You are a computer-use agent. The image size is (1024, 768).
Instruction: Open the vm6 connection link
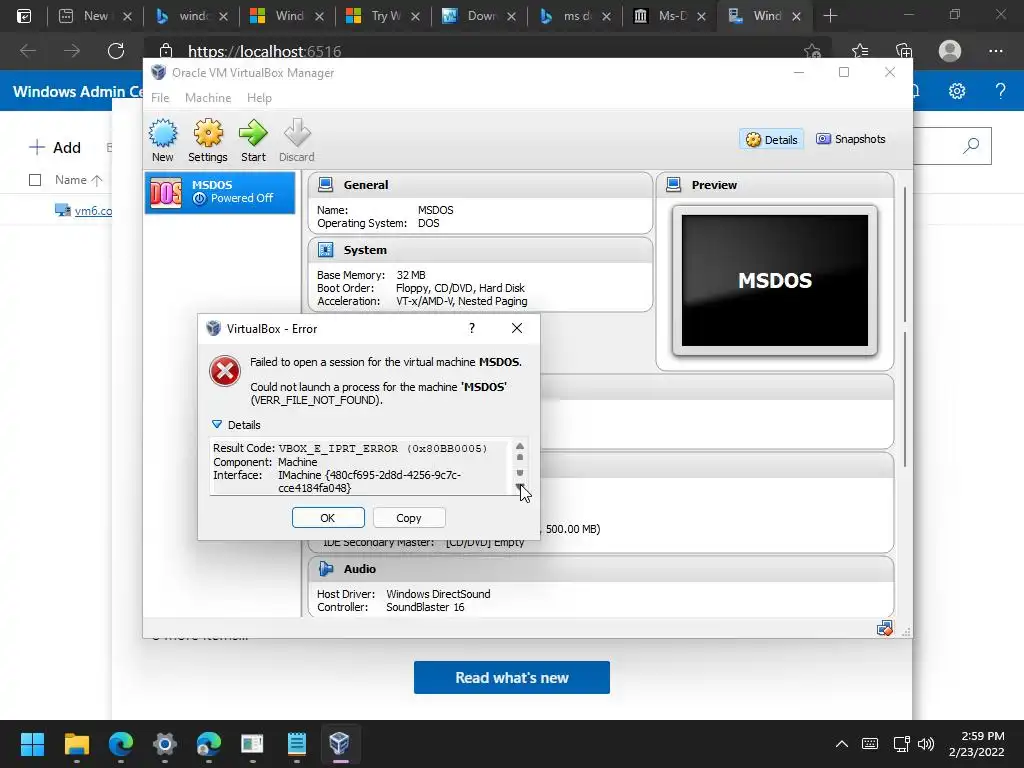tap(93, 211)
